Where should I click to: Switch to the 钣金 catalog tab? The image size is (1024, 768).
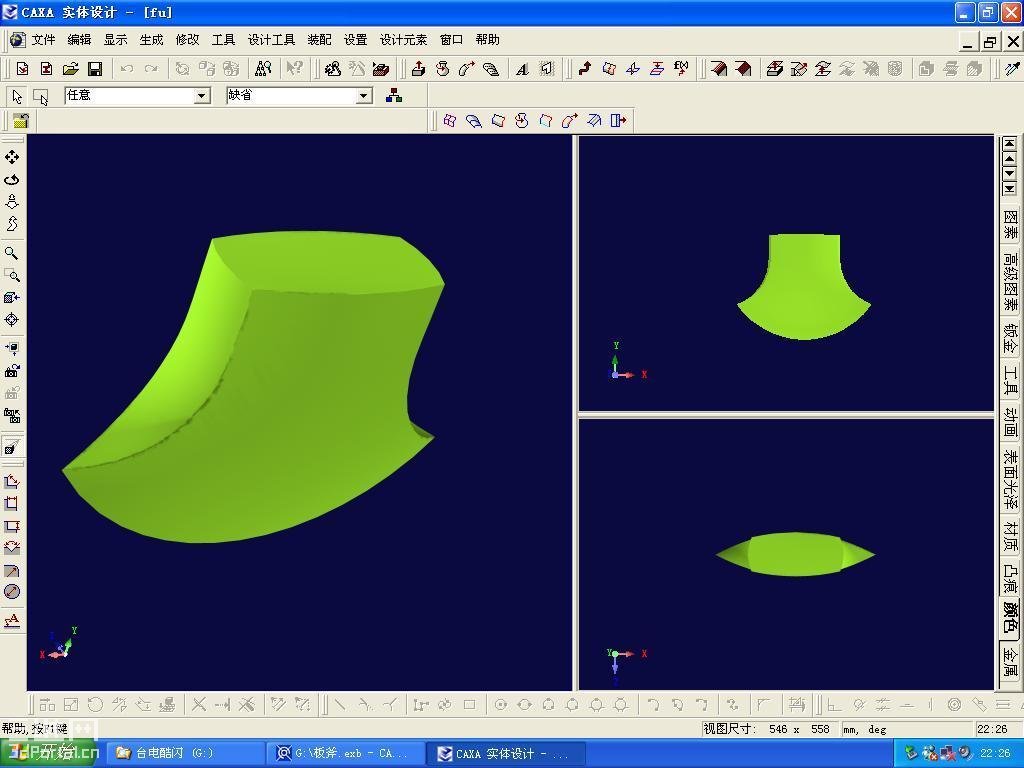click(x=1010, y=339)
